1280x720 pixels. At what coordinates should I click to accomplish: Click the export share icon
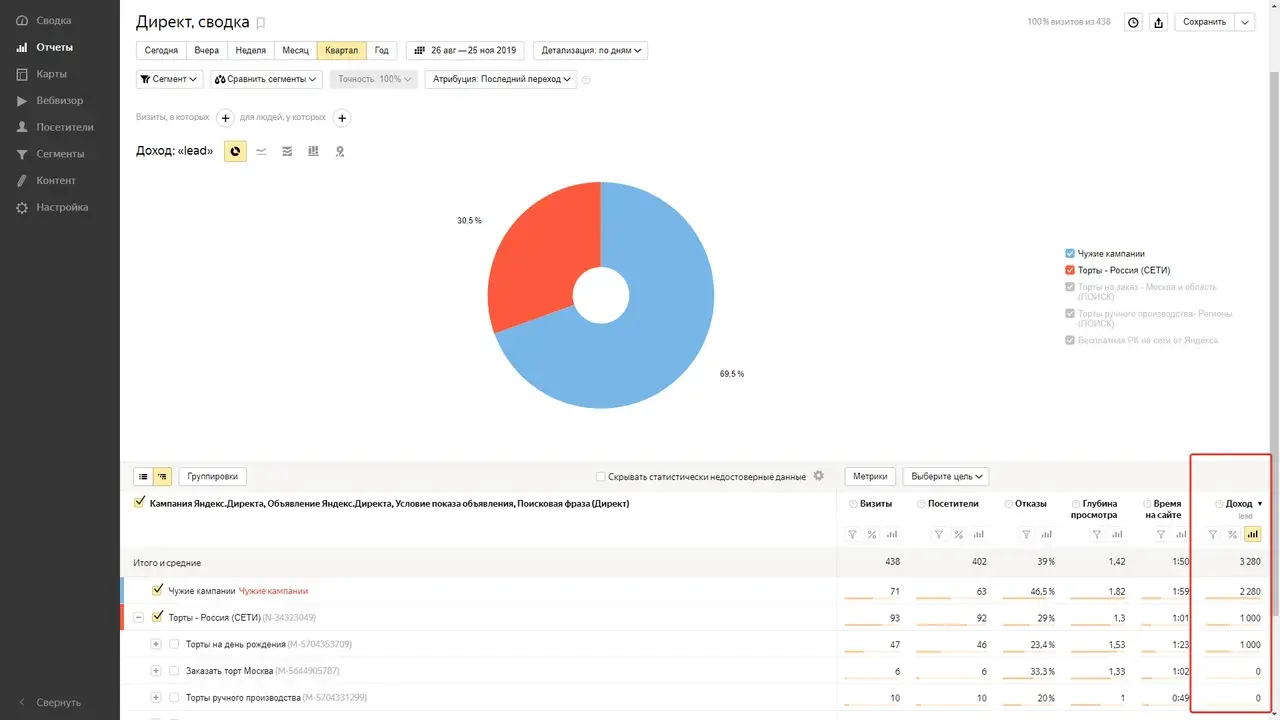pyautogui.click(x=1158, y=22)
